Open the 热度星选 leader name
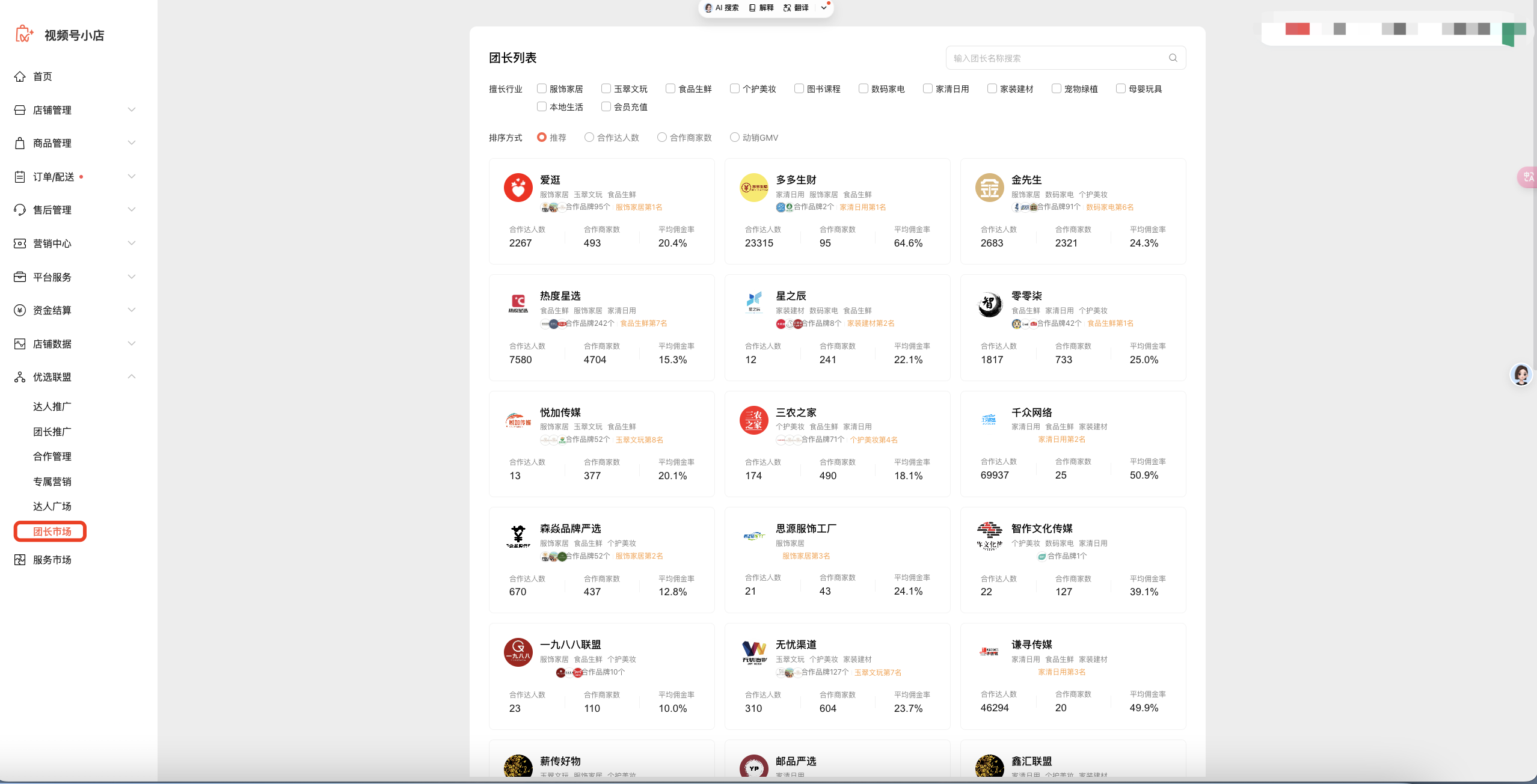Screen dimensions: 1537x784 (560, 296)
